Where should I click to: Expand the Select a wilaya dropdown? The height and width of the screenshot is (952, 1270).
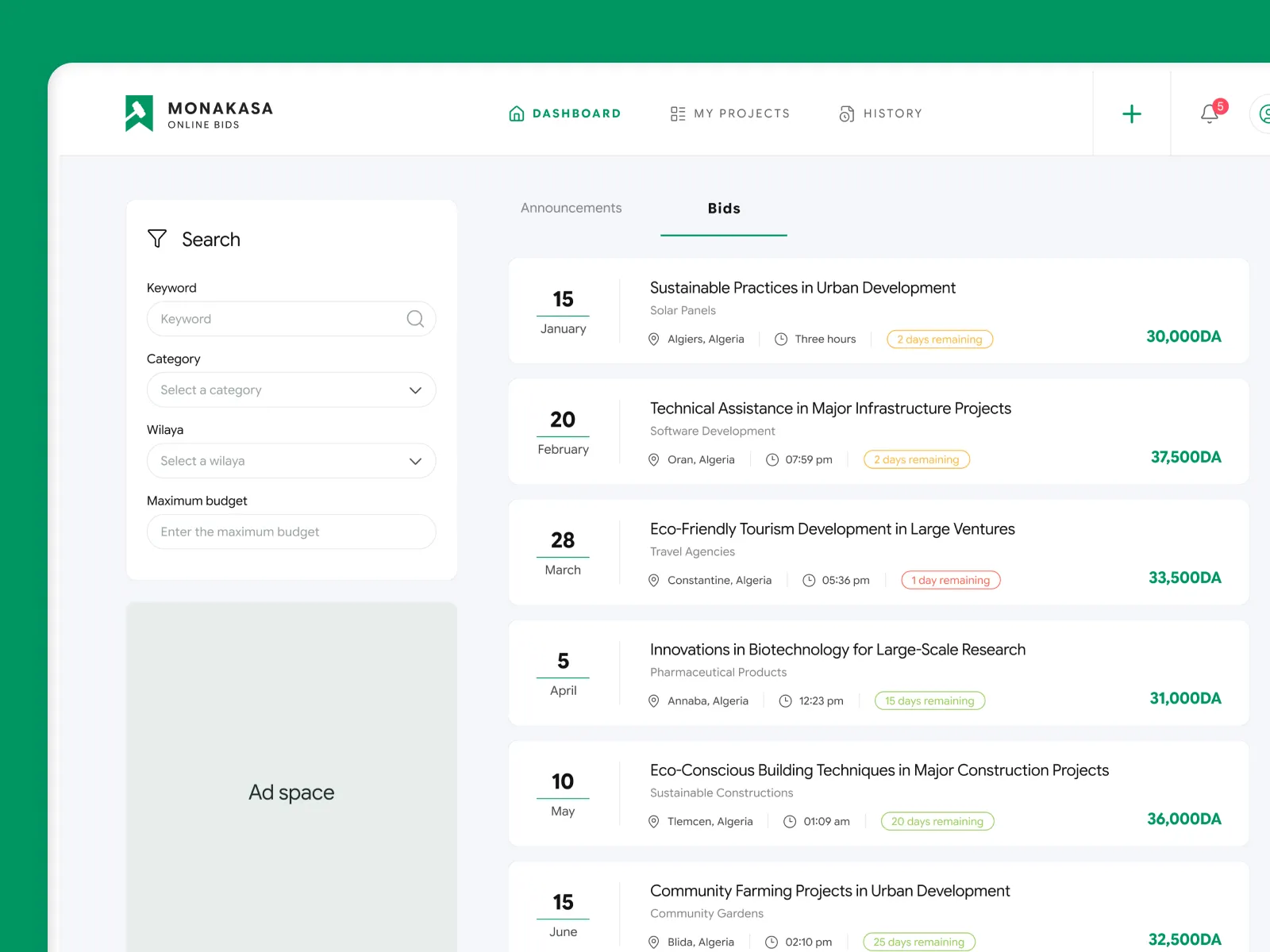click(x=291, y=461)
